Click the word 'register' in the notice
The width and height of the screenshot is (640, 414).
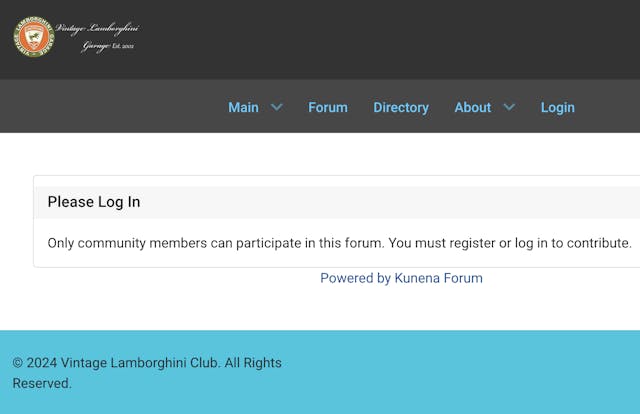click(x=472, y=244)
